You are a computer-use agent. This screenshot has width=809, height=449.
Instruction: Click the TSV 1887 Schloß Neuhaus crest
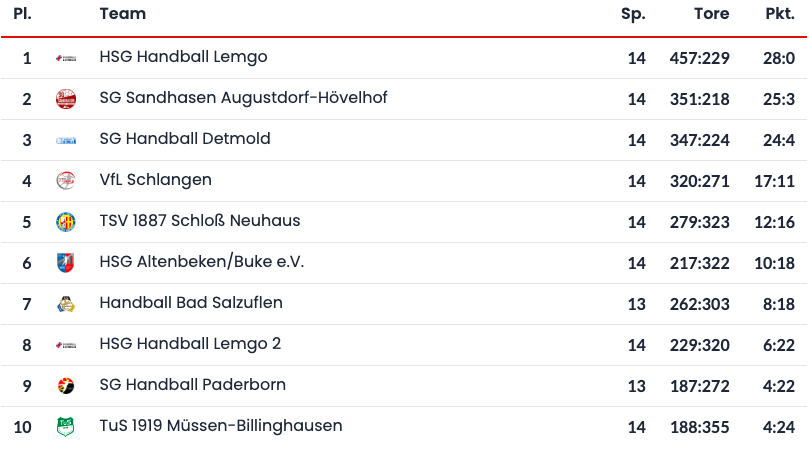point(66,222)
